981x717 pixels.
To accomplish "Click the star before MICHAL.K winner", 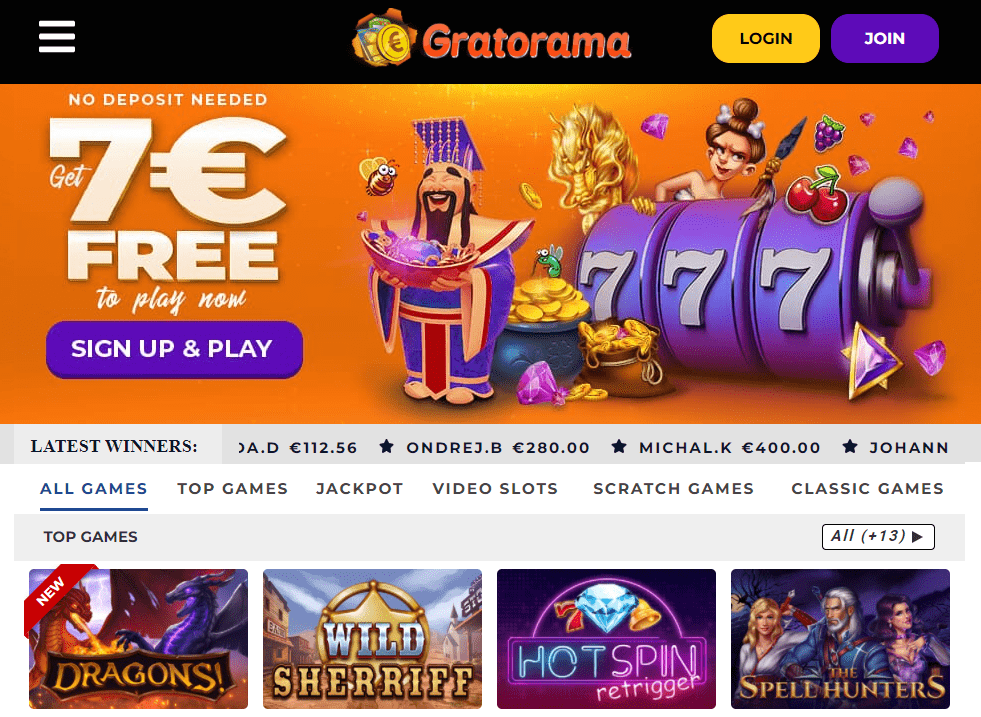I will pos(619,447).
